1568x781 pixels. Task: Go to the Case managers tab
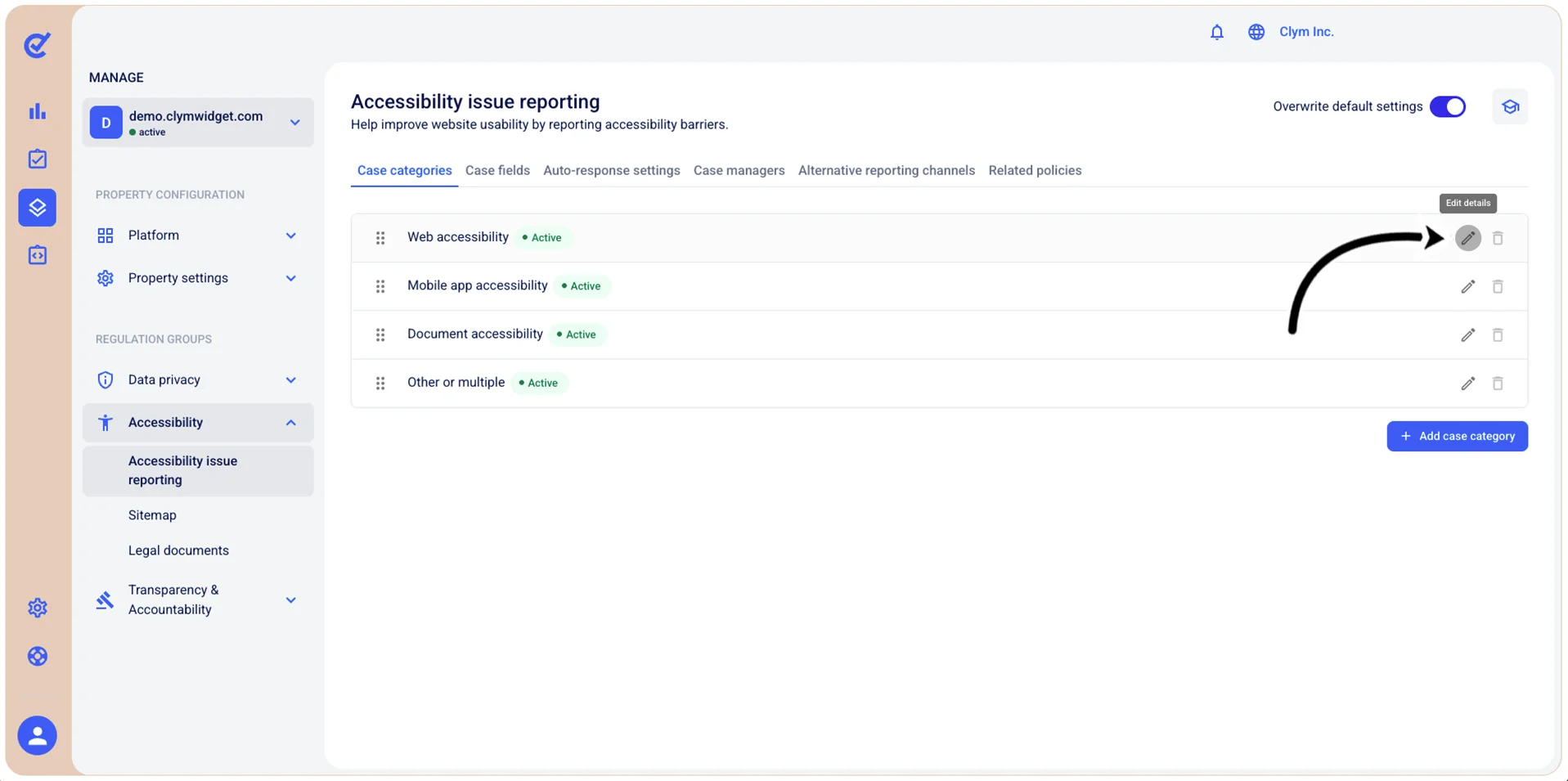pyautogui.click(x=739, y=170)
